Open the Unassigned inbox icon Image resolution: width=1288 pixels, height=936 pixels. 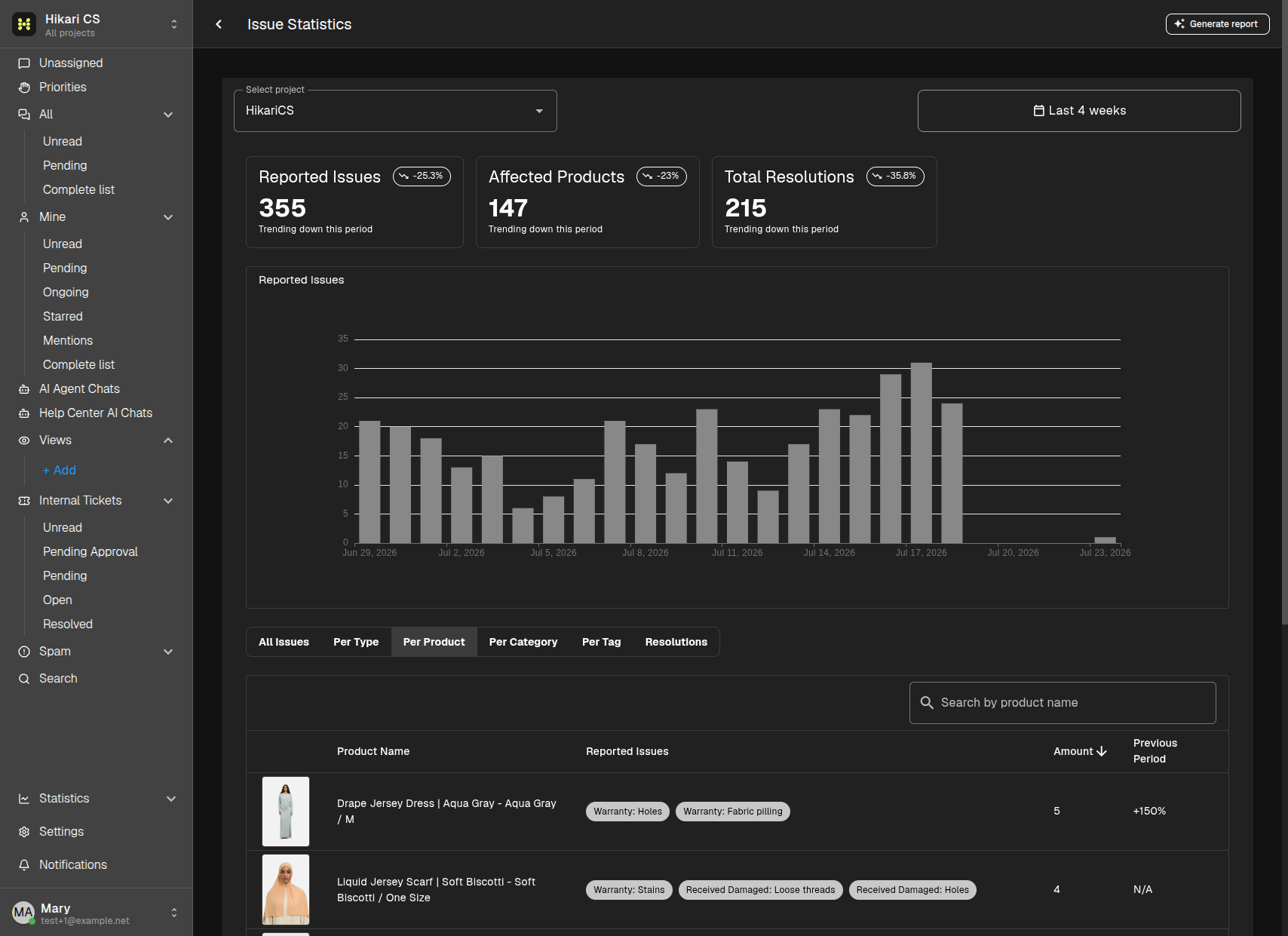[24, 63]
